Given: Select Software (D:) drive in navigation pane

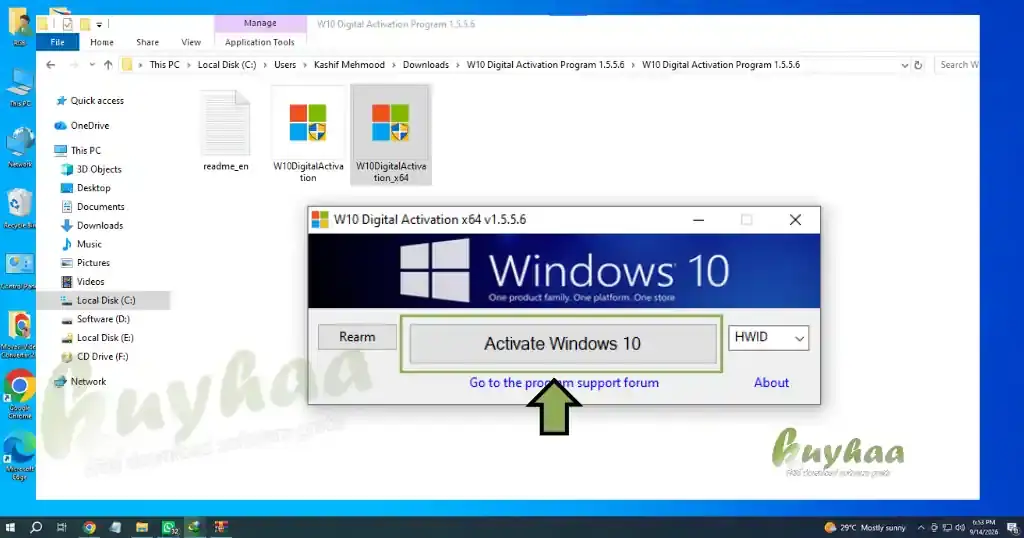Looking at the screenshot, I should click(95, 319).
